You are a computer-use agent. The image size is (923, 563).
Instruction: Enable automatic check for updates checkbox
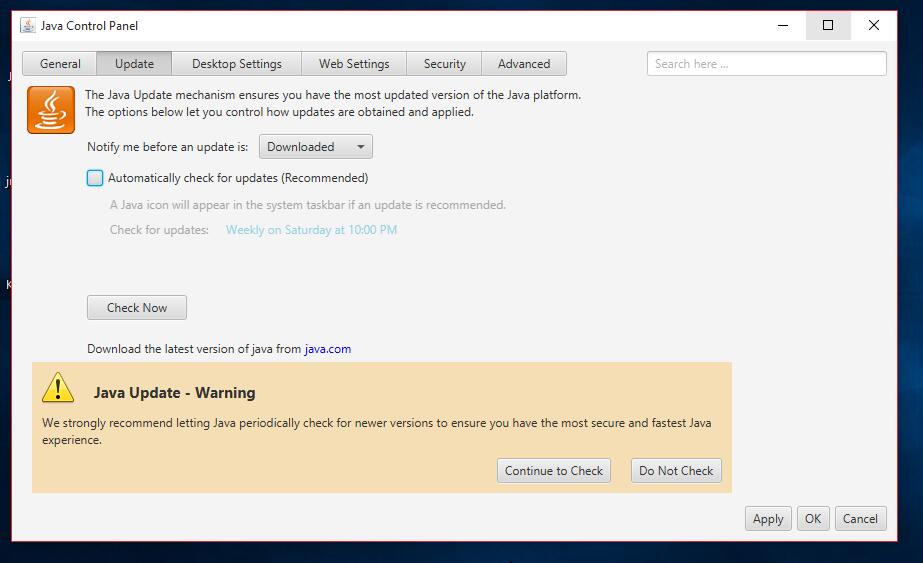click(x=95, y=178)
